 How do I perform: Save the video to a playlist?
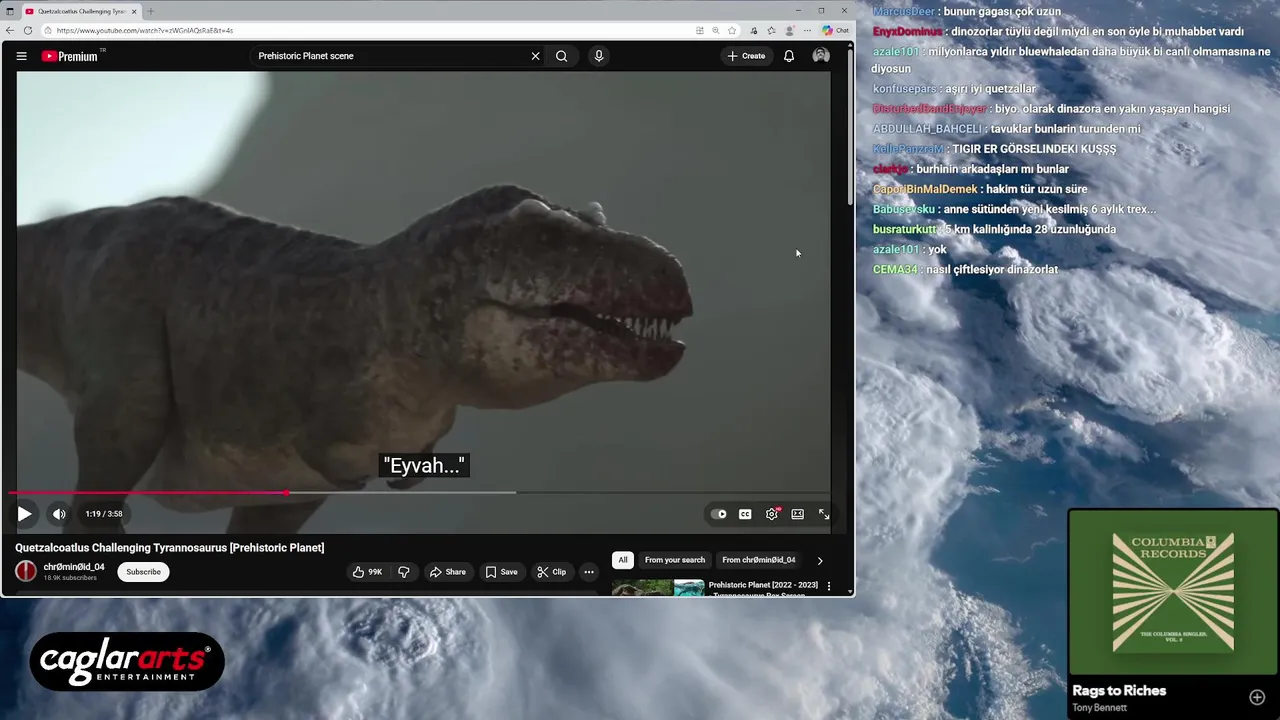[x=501, y=572]
